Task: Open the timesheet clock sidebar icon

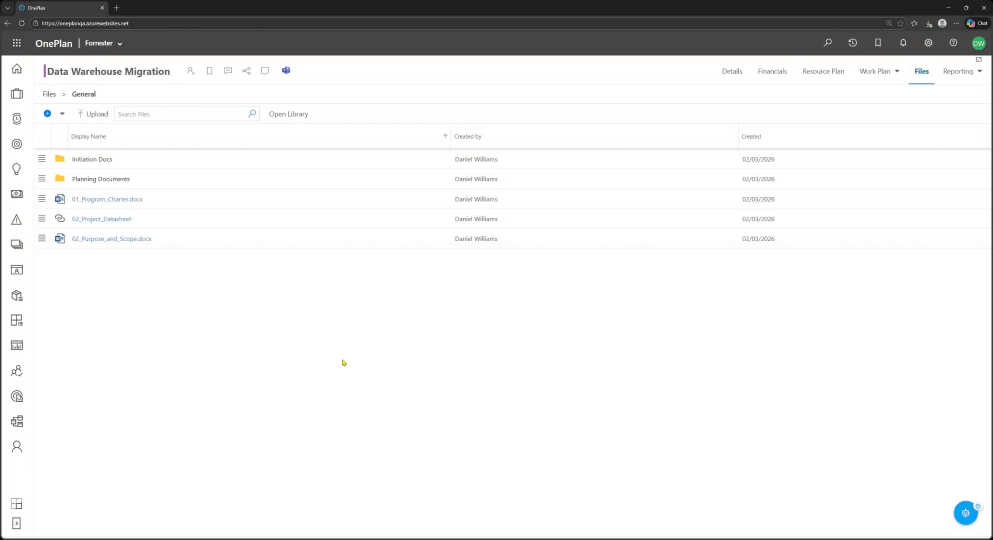Action: click(x=16, y=119)
